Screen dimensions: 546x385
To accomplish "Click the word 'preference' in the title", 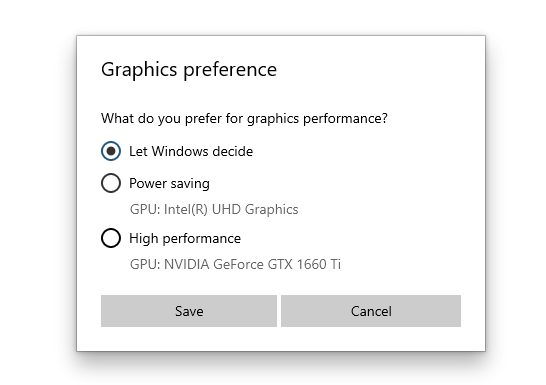I will coord(230,70).
